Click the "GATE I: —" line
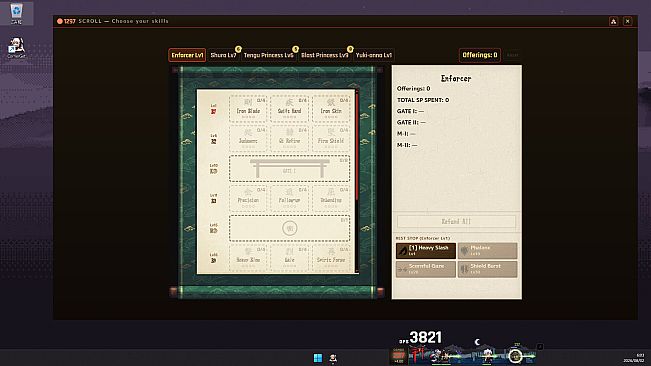Image resolution: width=651 pixels, height=366 pixels. click(410, 111)
